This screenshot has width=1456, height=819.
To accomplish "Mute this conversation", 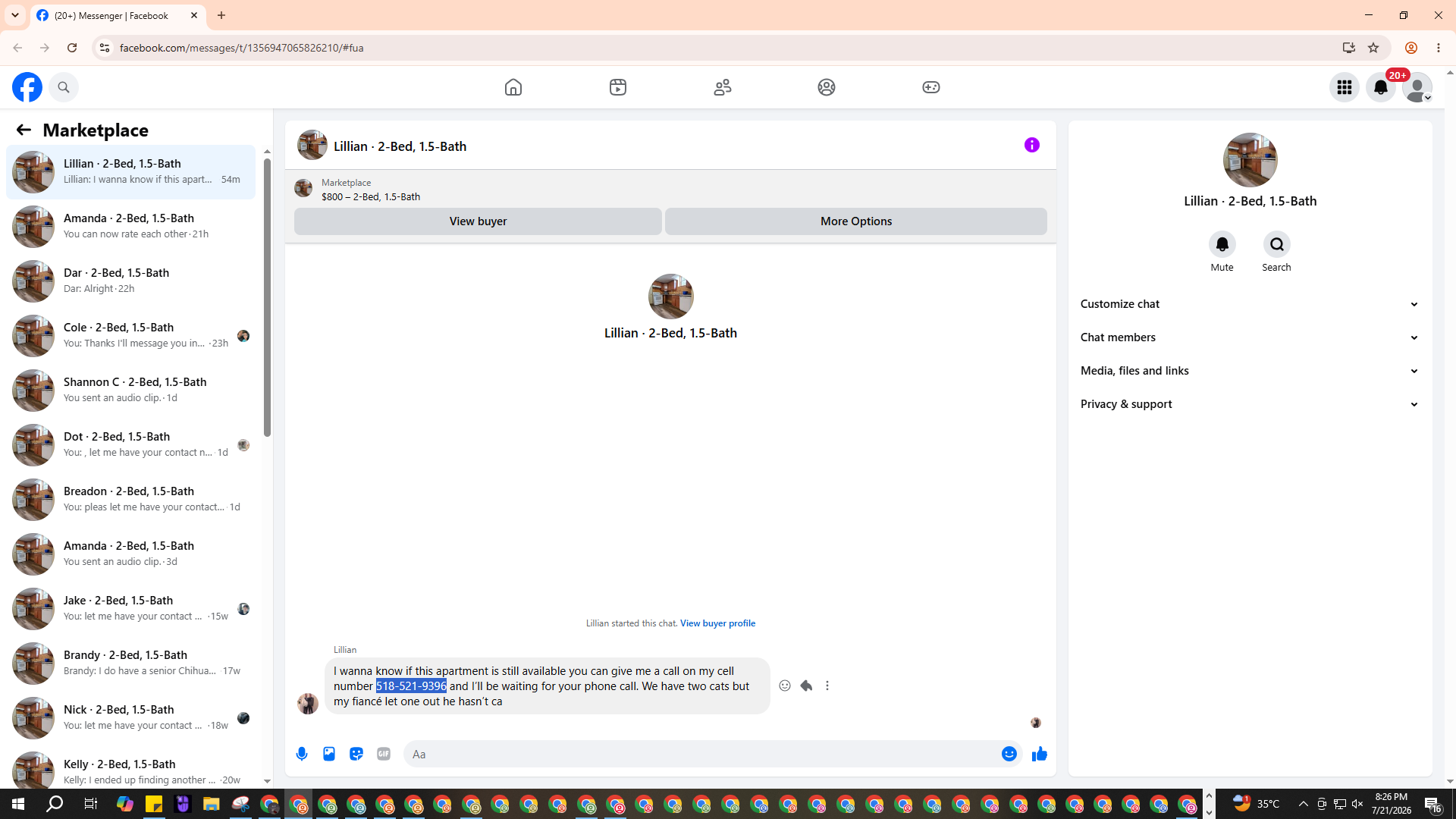I will click(x=1222, y=244).
